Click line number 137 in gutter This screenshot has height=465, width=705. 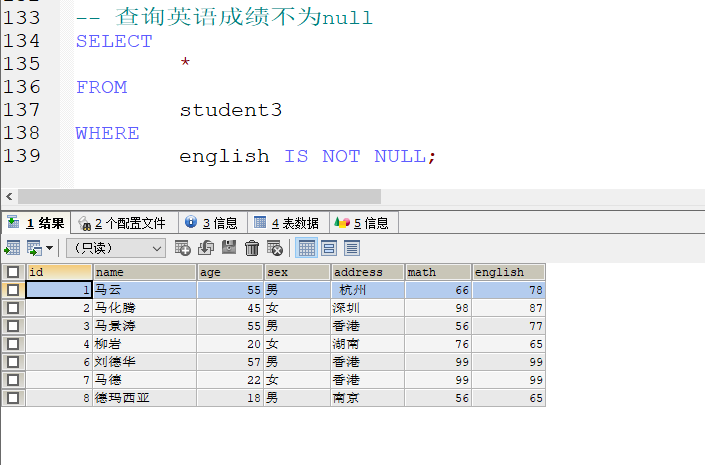pyautogui.click(x=22, y=110)
